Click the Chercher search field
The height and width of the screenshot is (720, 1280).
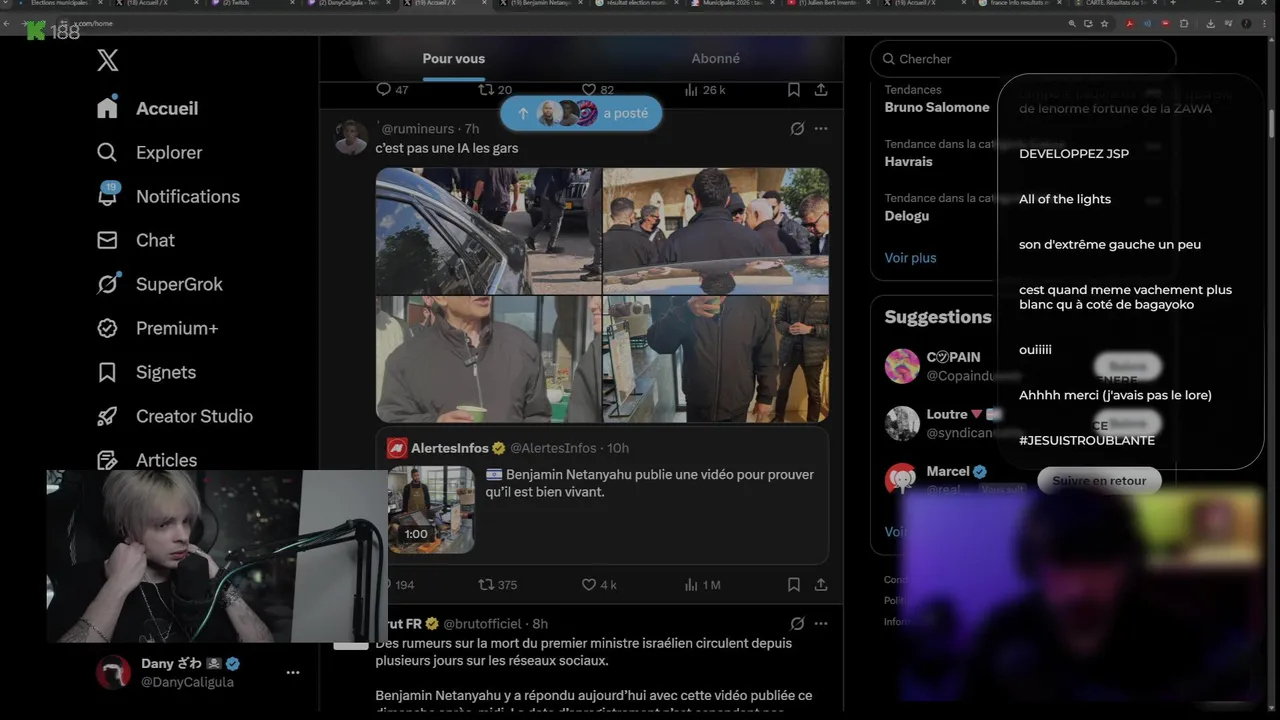(1023, 59)
